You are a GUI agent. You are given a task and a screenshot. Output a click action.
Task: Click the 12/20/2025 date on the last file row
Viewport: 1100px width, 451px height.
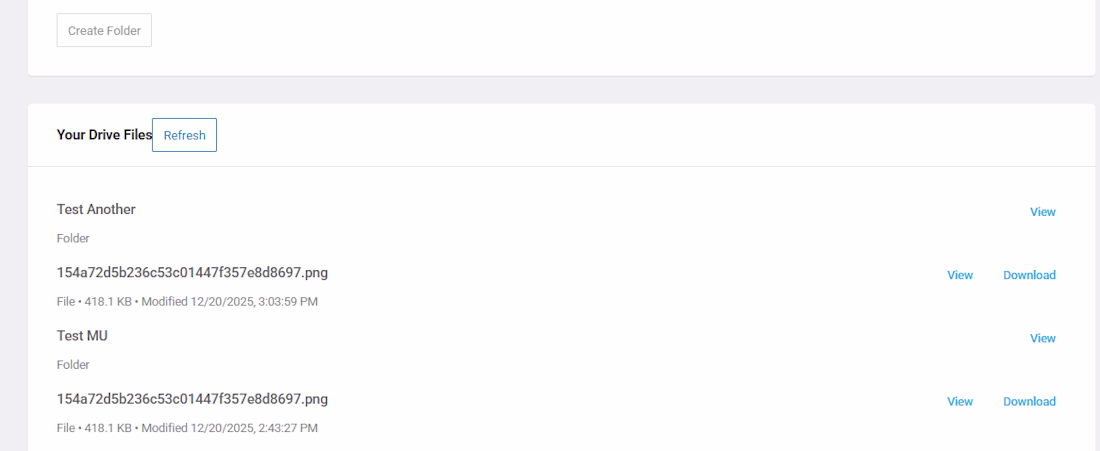(x=219, y=428)
